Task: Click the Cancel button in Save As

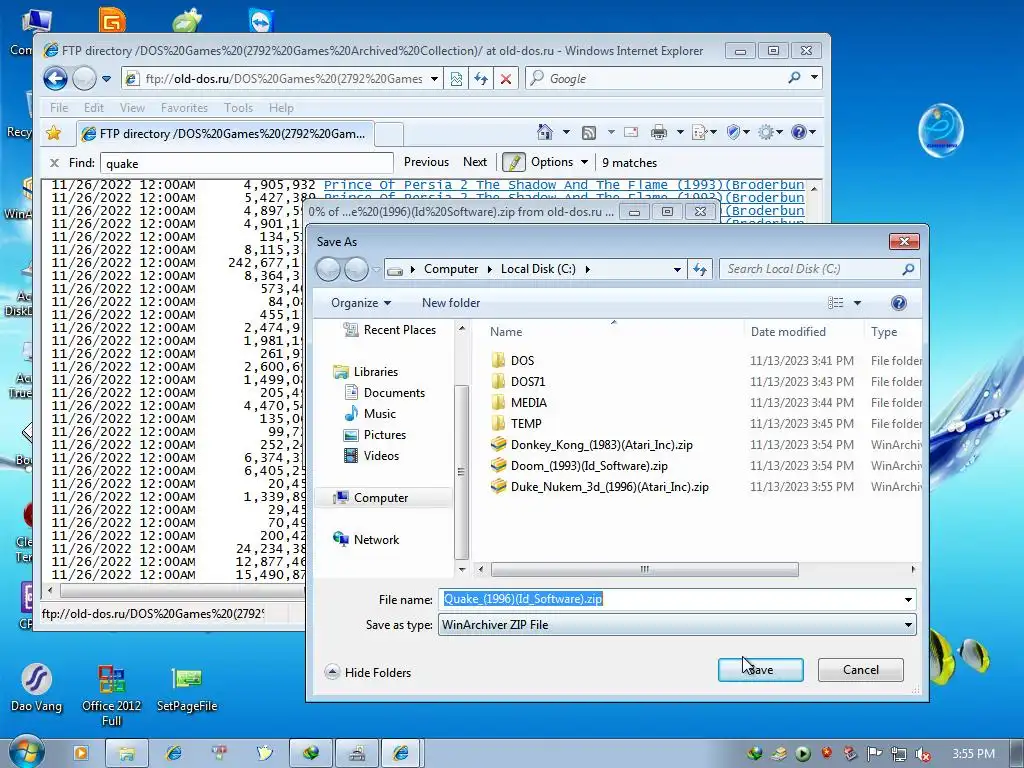Action: click(x=861, y=670)
